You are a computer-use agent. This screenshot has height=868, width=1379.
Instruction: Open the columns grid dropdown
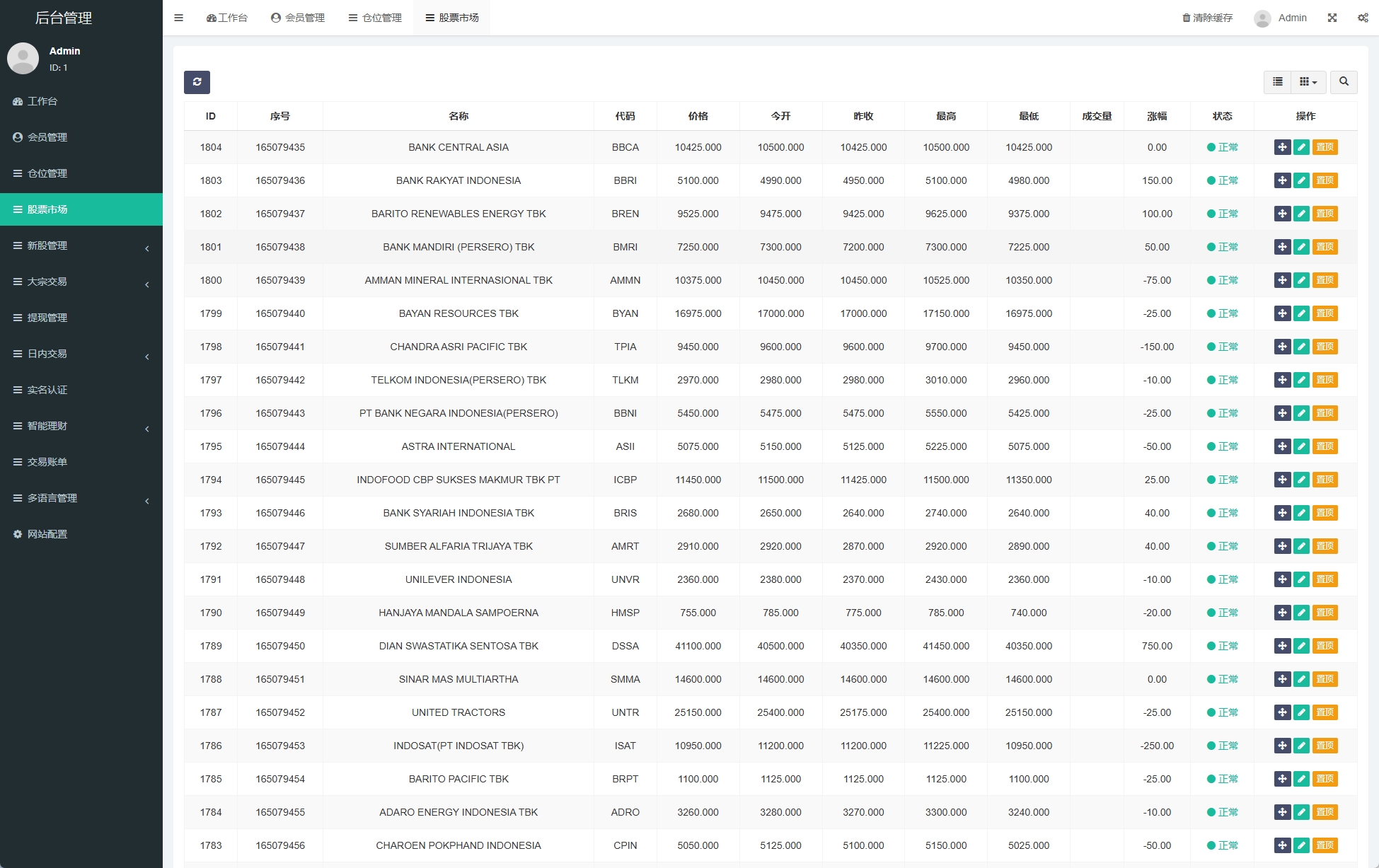pos(1308,82)
